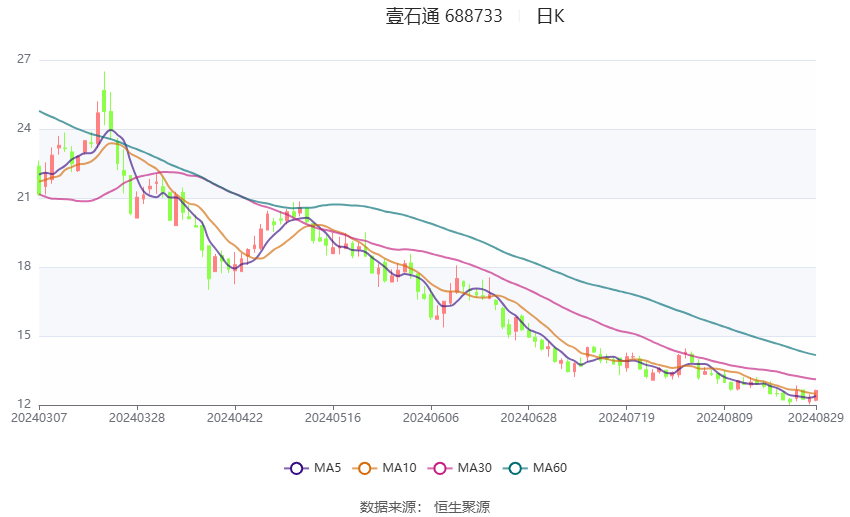Image resolution: width=850 pixels, height=517 pixels.
Task: Select the 20240516 x-axis date
Action: pos(333,417)
